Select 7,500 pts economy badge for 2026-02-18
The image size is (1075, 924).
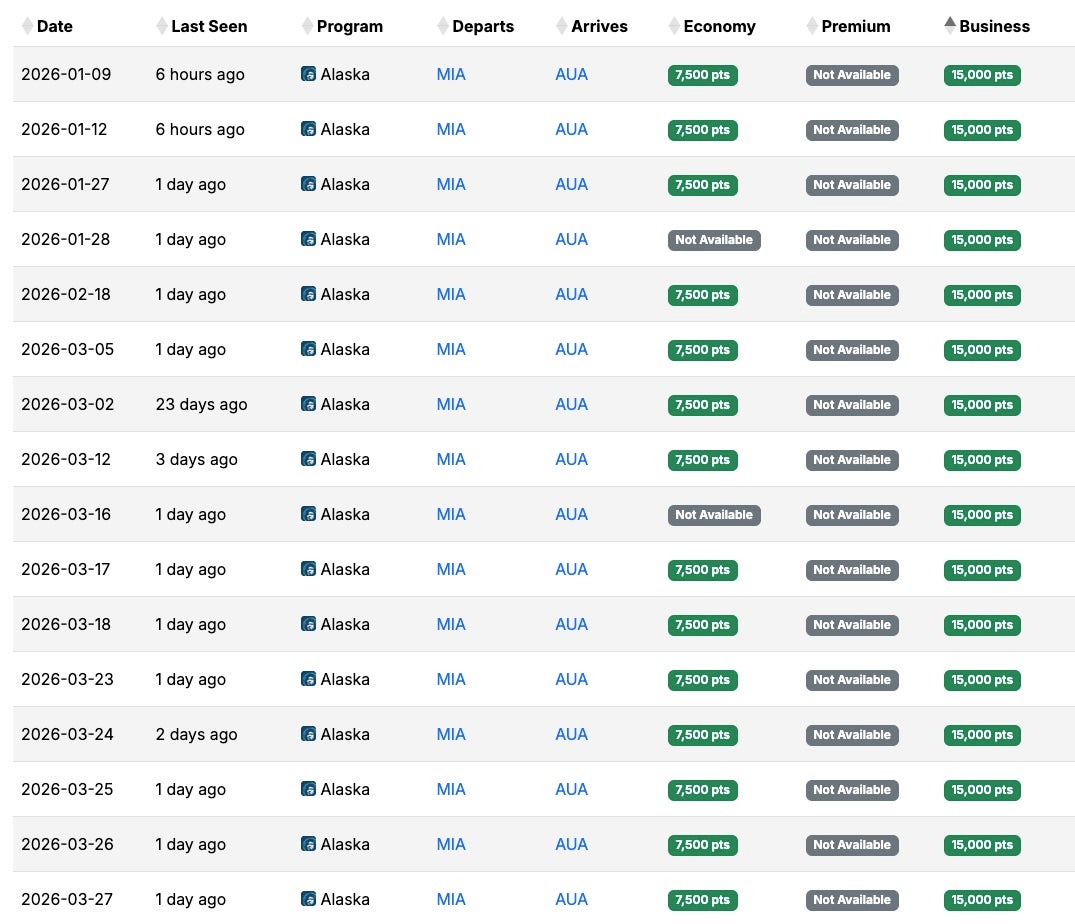point(702,295)
